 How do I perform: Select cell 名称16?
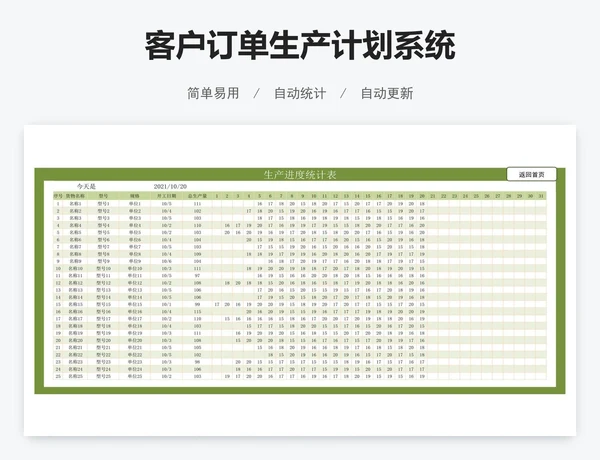point(75,312)
